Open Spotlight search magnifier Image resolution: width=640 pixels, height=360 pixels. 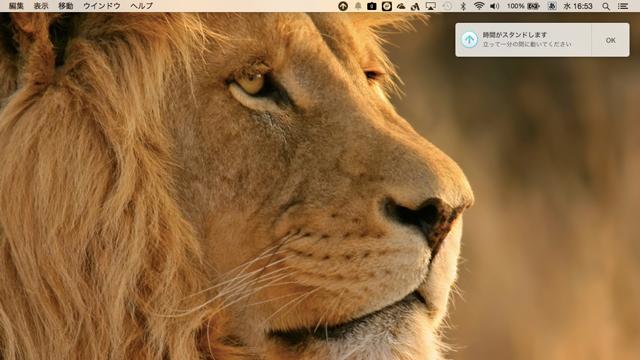click(606, 6)
